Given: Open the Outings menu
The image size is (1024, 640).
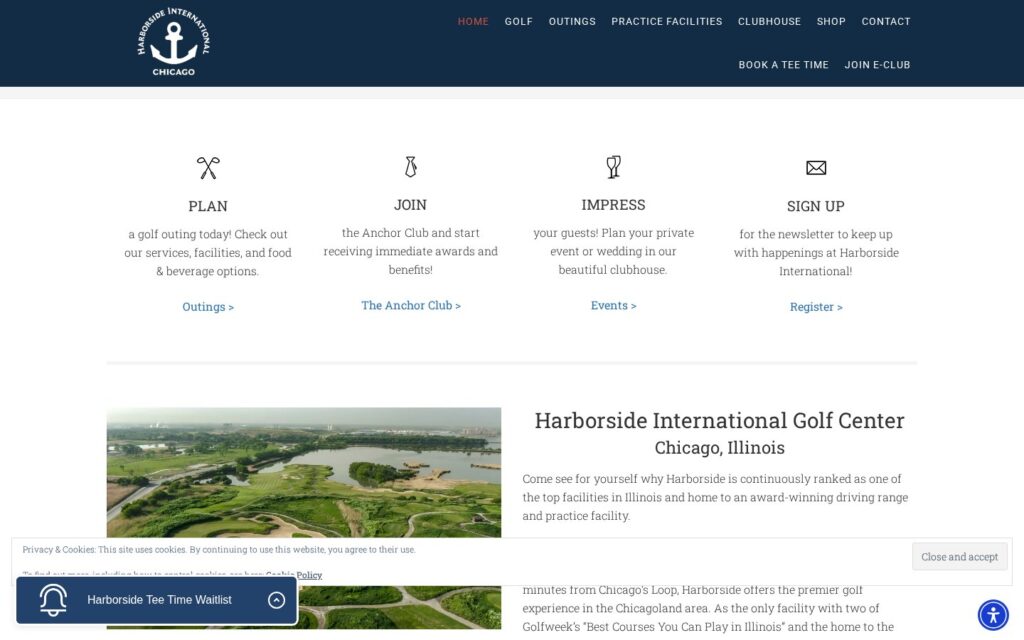Looking at the screenshot, I should pos(572,22).
